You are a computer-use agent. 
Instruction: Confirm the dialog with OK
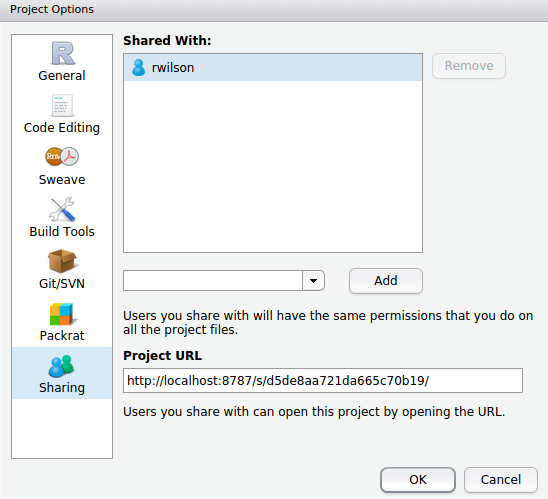(418, 479)
